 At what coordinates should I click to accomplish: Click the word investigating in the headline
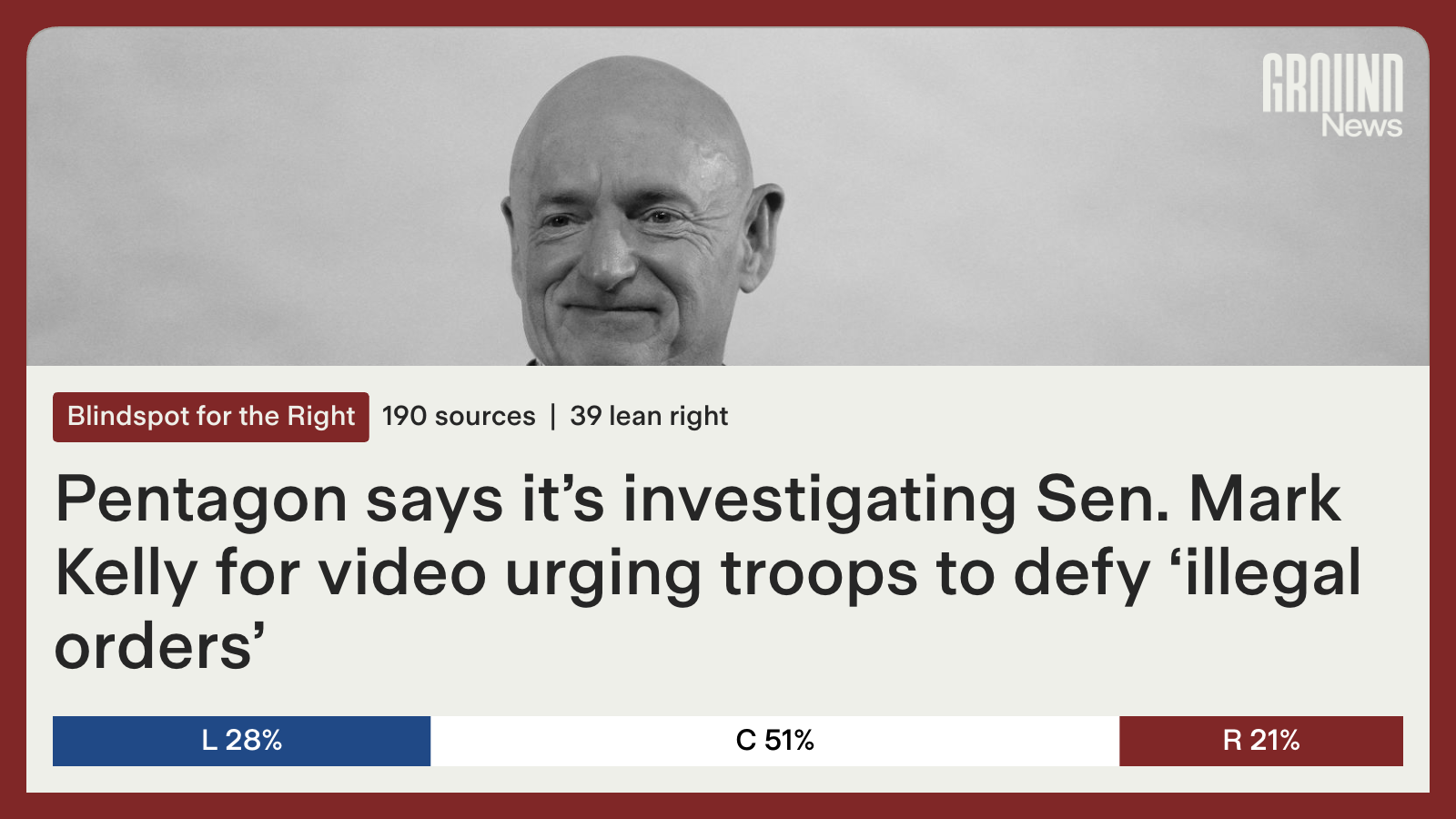(819, 500)
